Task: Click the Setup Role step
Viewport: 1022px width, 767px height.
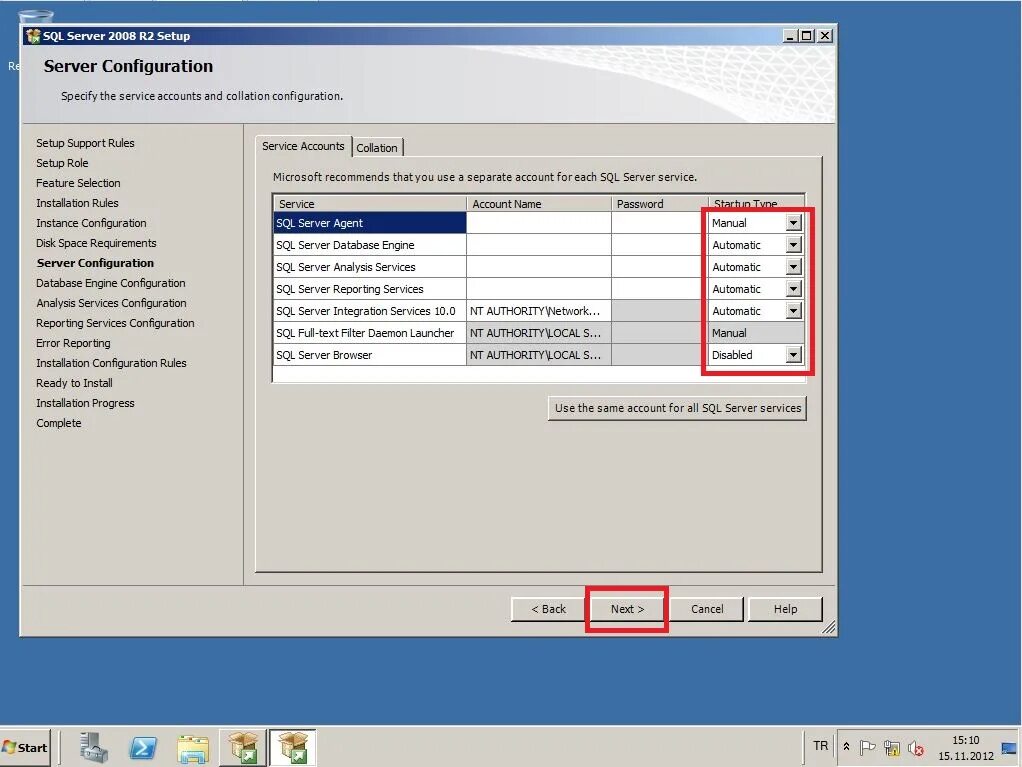Action: click(x=62, y=163)
